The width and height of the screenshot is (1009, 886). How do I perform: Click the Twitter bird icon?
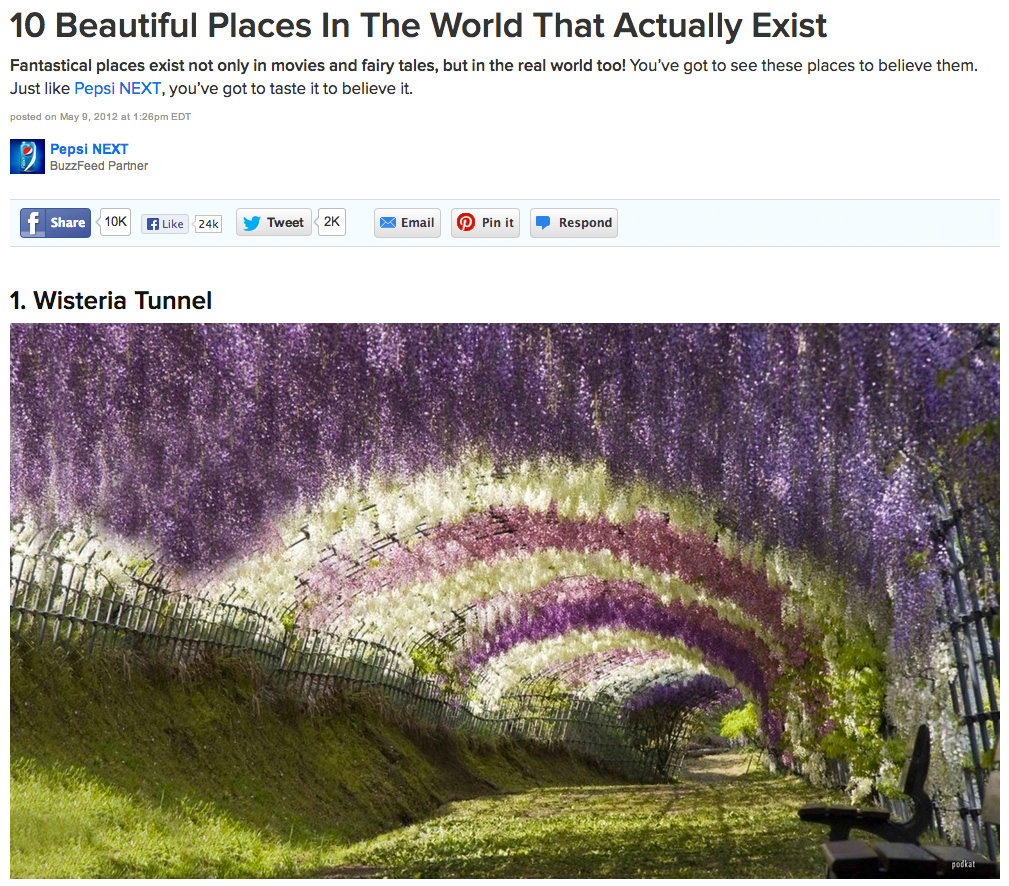pos(251,223)
